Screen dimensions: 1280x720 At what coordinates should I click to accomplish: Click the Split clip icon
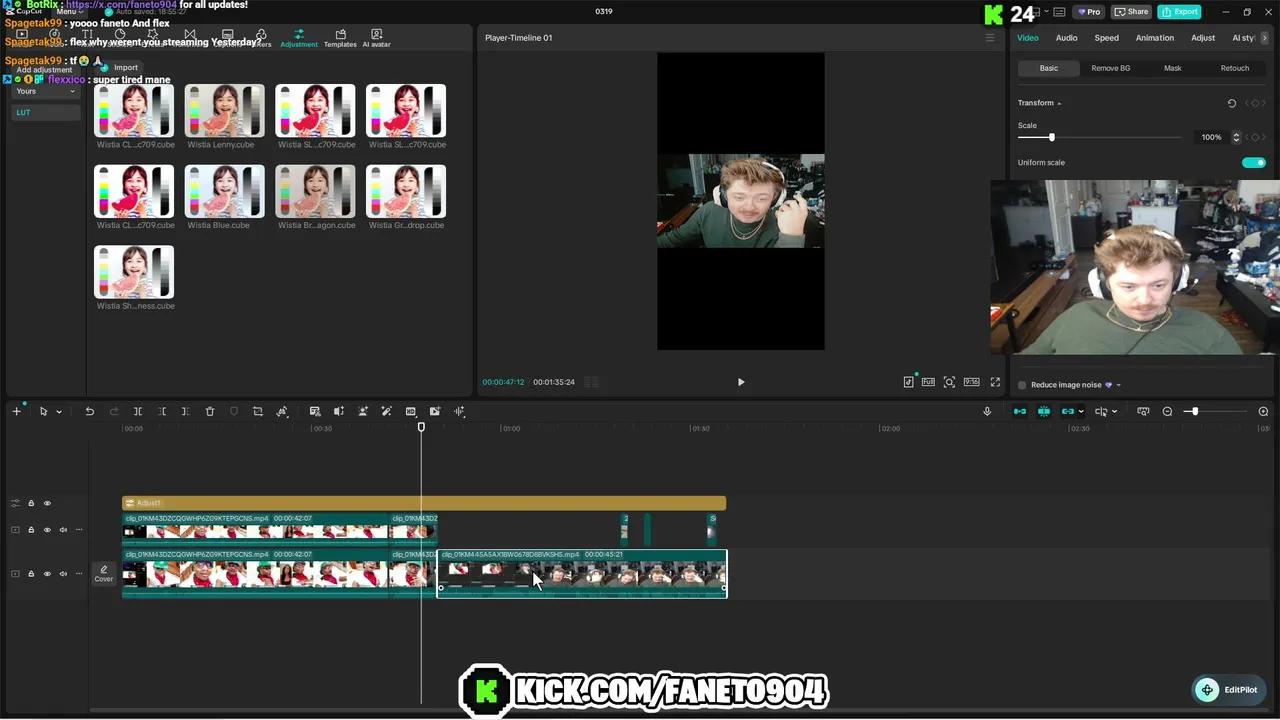click(x=138, y=411)
